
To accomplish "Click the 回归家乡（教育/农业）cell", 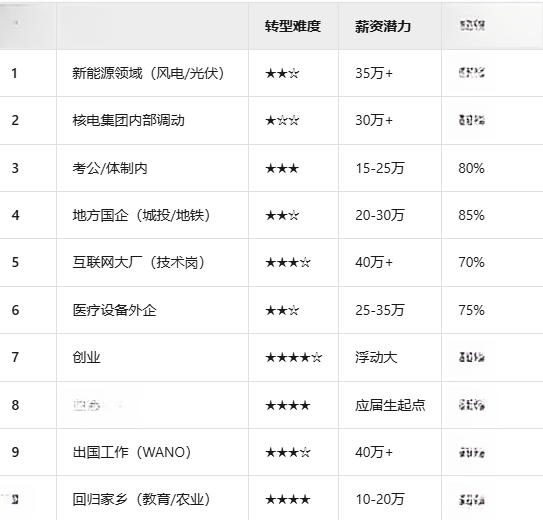I will pyautogui.click(x=152, y=499).
